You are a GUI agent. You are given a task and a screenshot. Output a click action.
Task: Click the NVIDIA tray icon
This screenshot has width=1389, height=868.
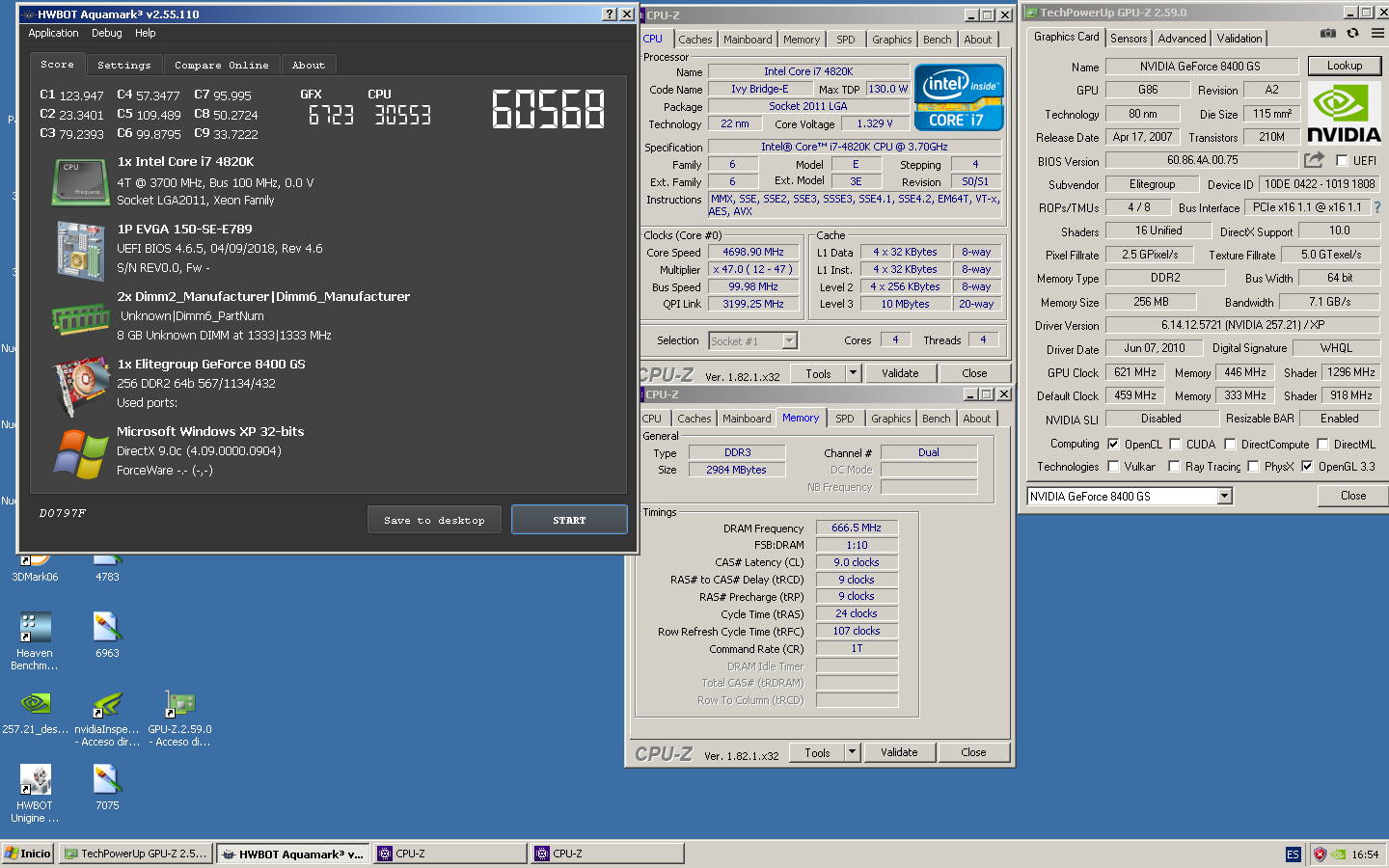(x=1338, y=854)
